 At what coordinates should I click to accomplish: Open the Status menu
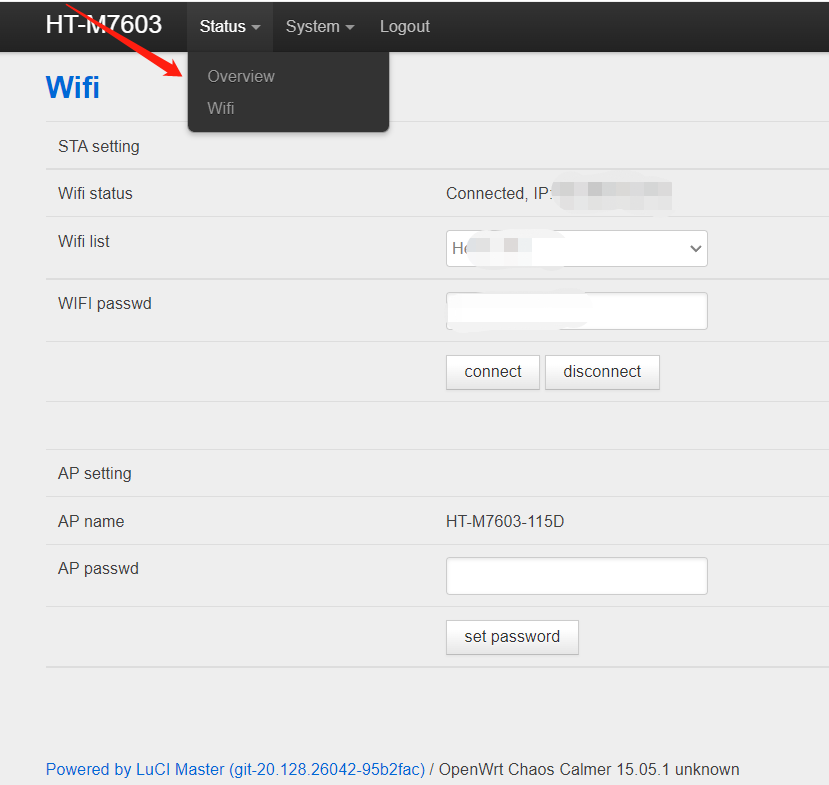pyautogui.click(x=229, y=27)
